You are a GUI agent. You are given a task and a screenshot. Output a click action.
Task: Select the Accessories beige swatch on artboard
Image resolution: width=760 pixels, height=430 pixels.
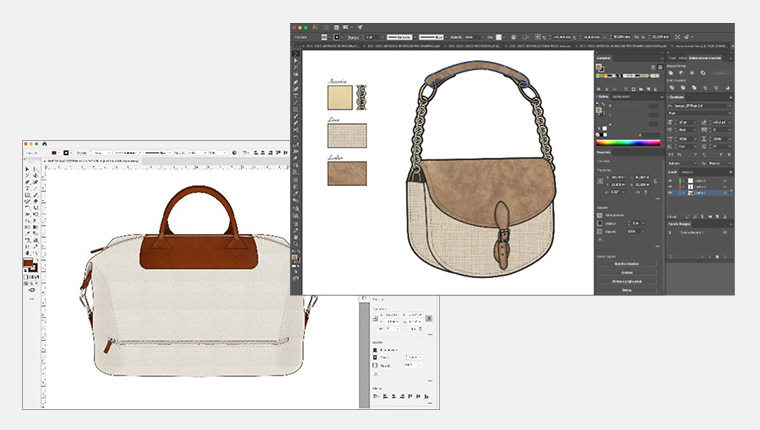coord(340,97)
